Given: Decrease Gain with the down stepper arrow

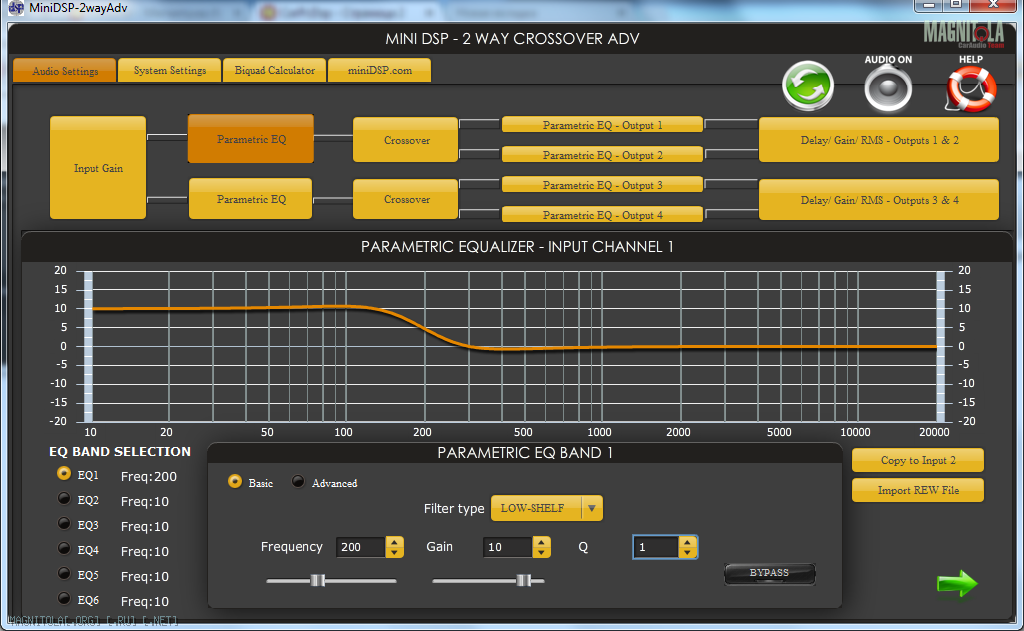Looking at the screenshot, I should (541, 553).
